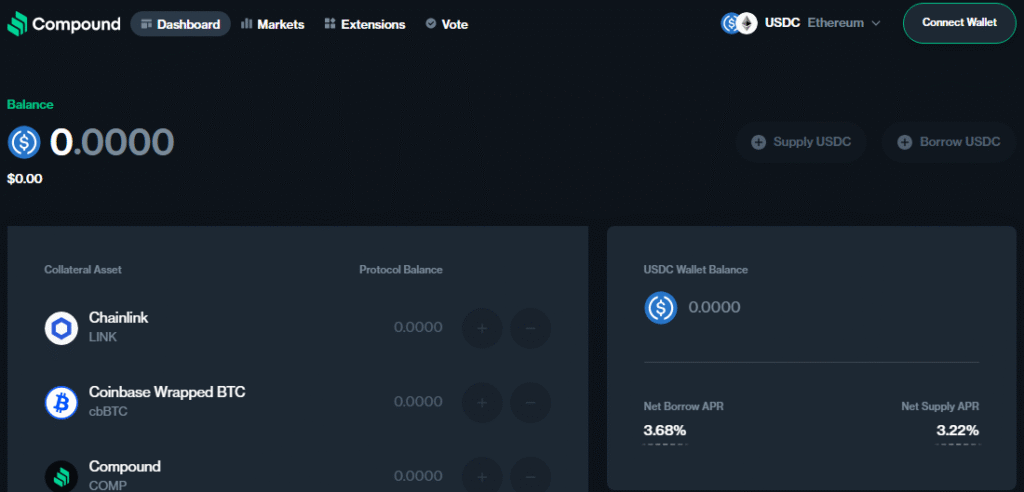Click the large USDC coin icon beside the 0.0000 Balance
1024x492 pixels.
tap(24, 142)
